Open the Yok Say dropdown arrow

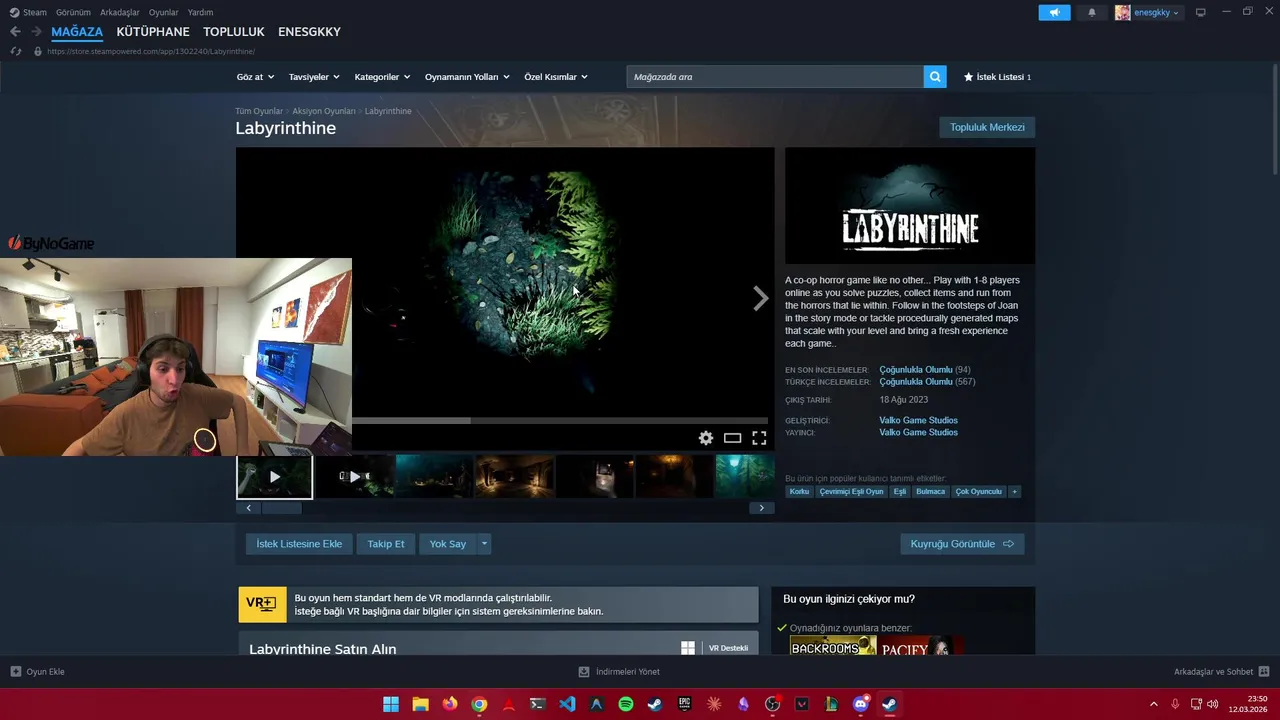[484, 544]
